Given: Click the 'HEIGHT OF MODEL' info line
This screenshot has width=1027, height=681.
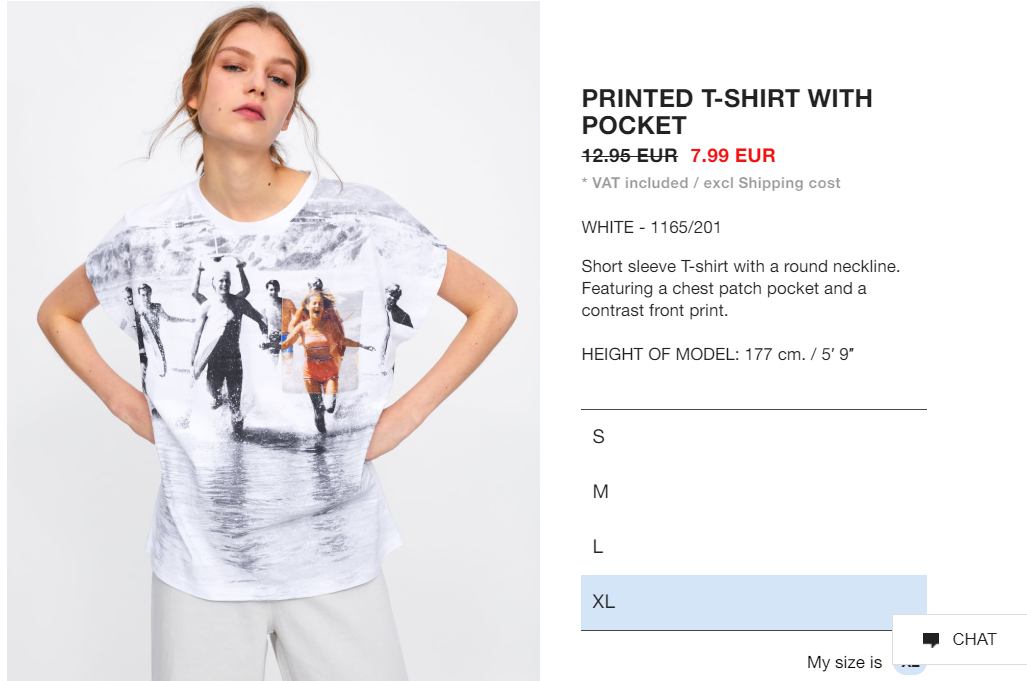Looking at the screenshot, I should point(718,354).
